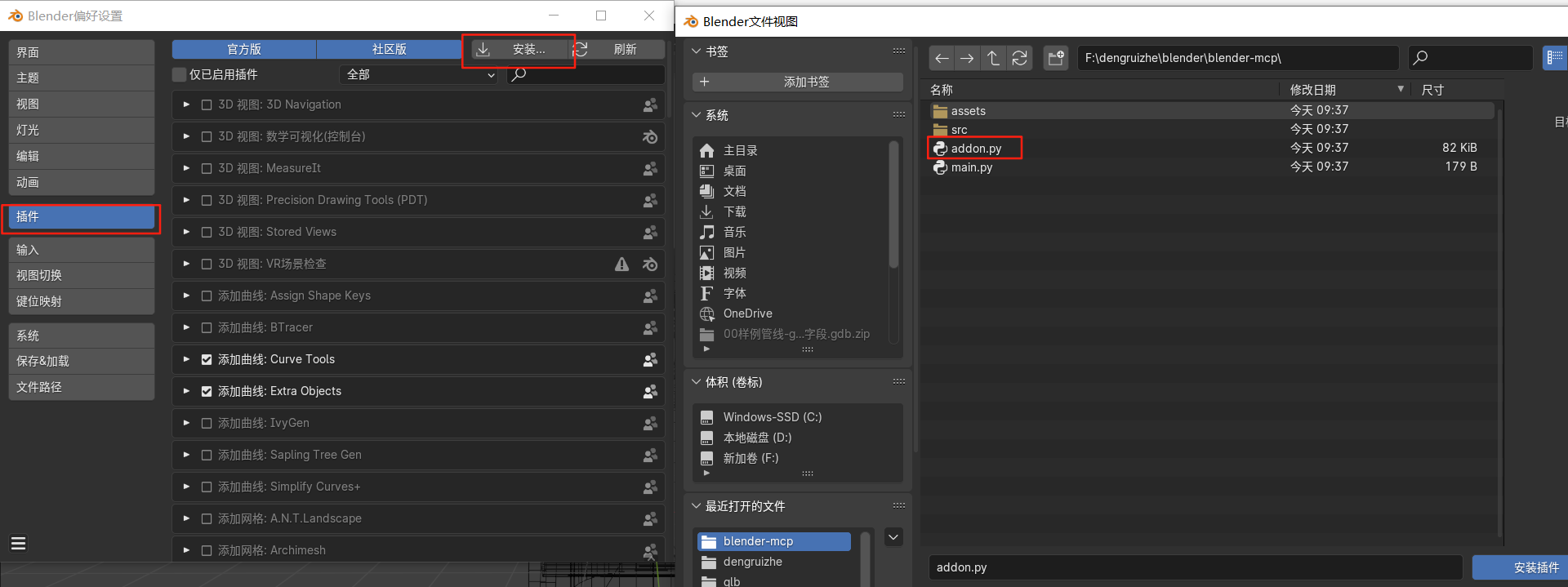Select main.py file
Screen dimensions: 1568x587
(972, 167)
